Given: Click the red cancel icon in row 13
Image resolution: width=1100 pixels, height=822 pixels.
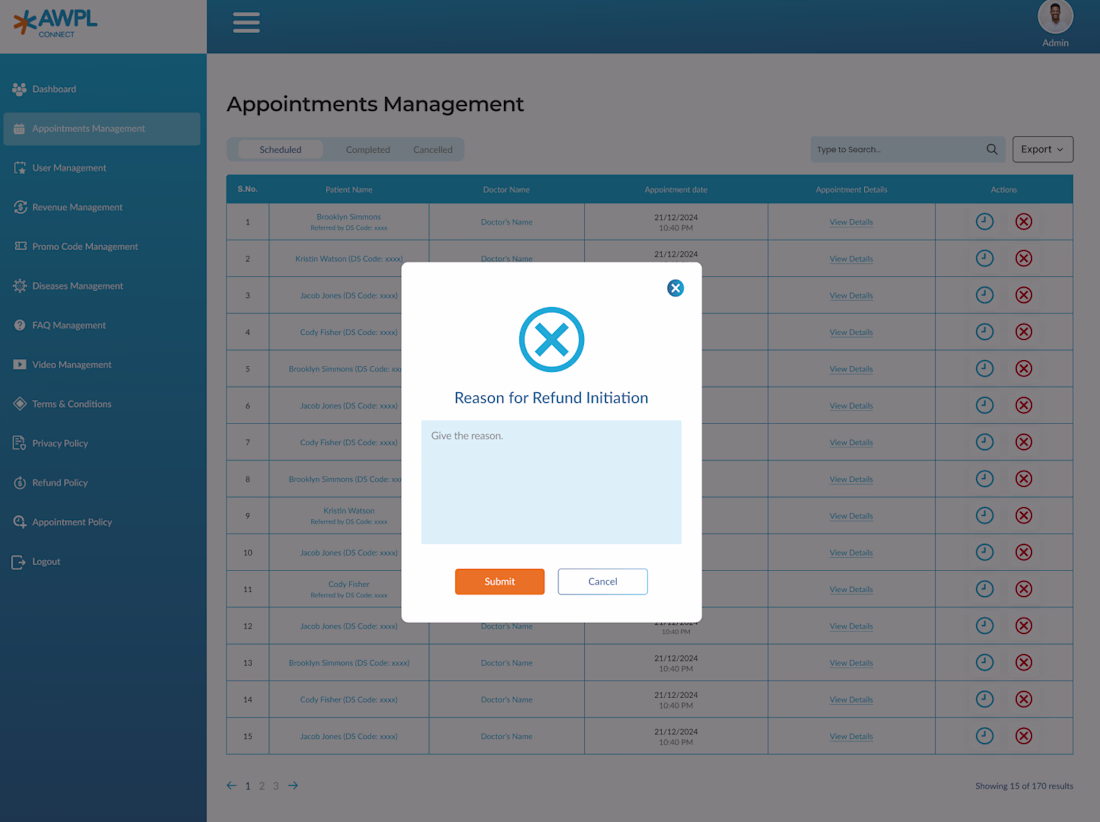Looking at the screenshot, I should (1024, 662).
